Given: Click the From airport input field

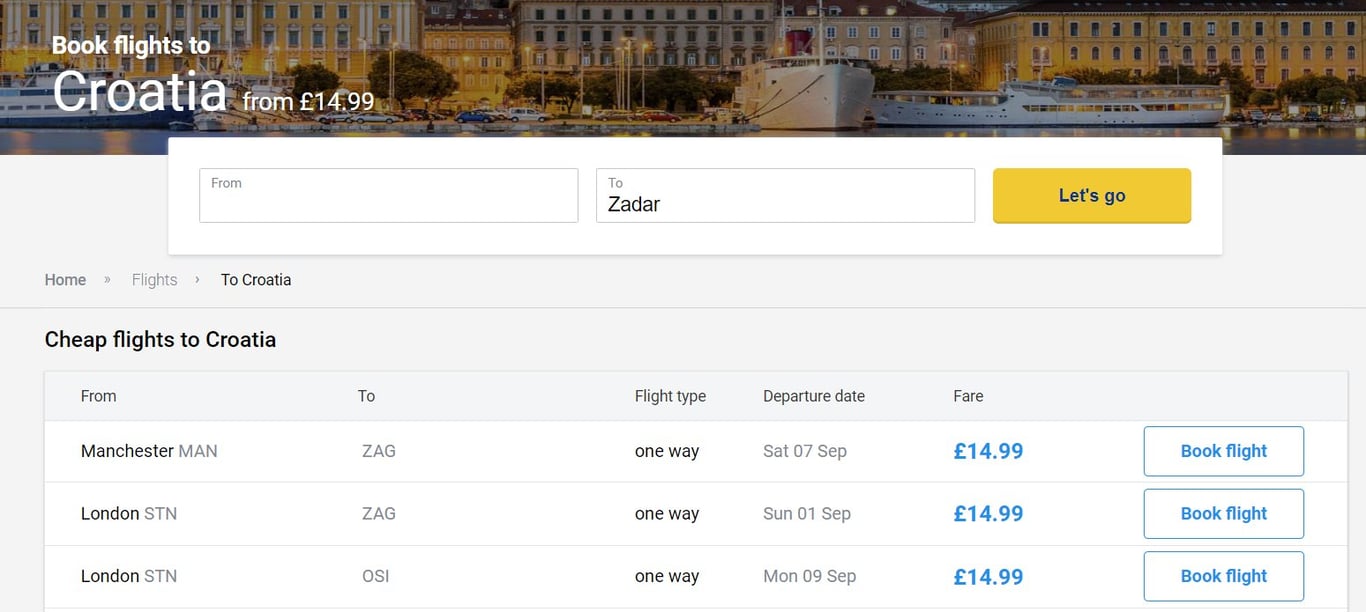Looking at the screenshot, I should (x=388, y=196).
